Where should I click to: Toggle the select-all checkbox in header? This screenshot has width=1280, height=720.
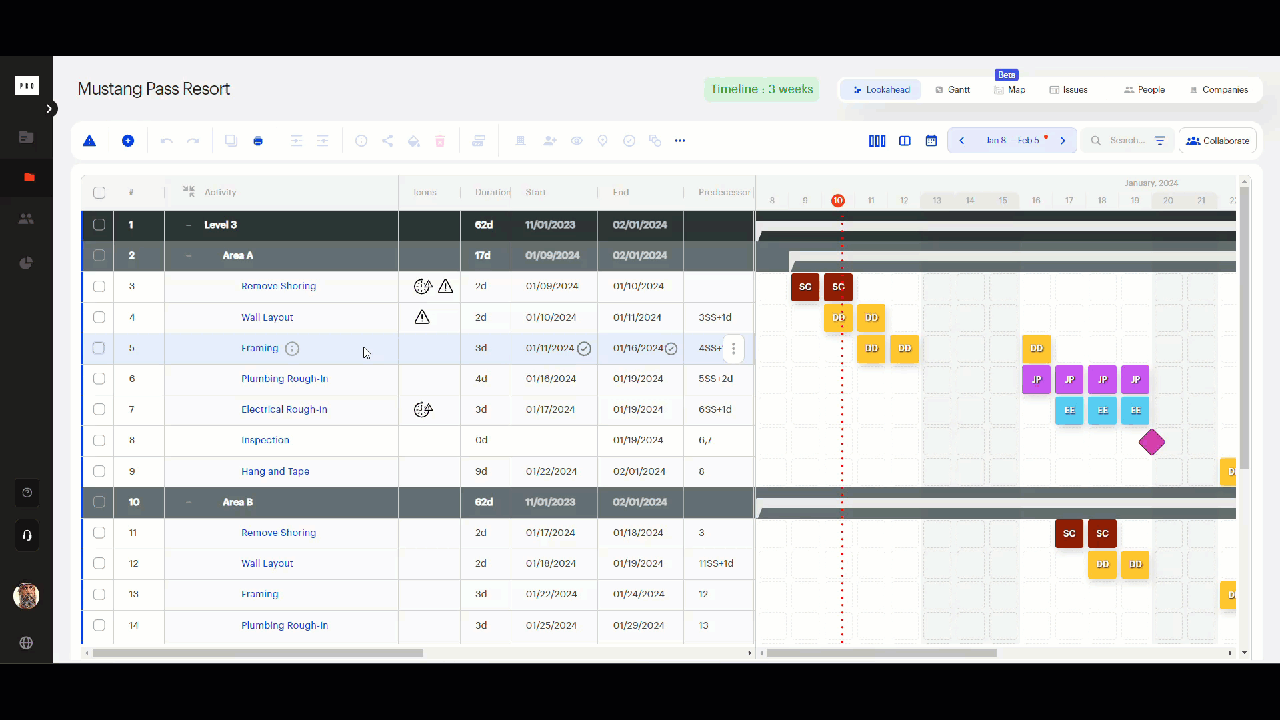[99, 193]
